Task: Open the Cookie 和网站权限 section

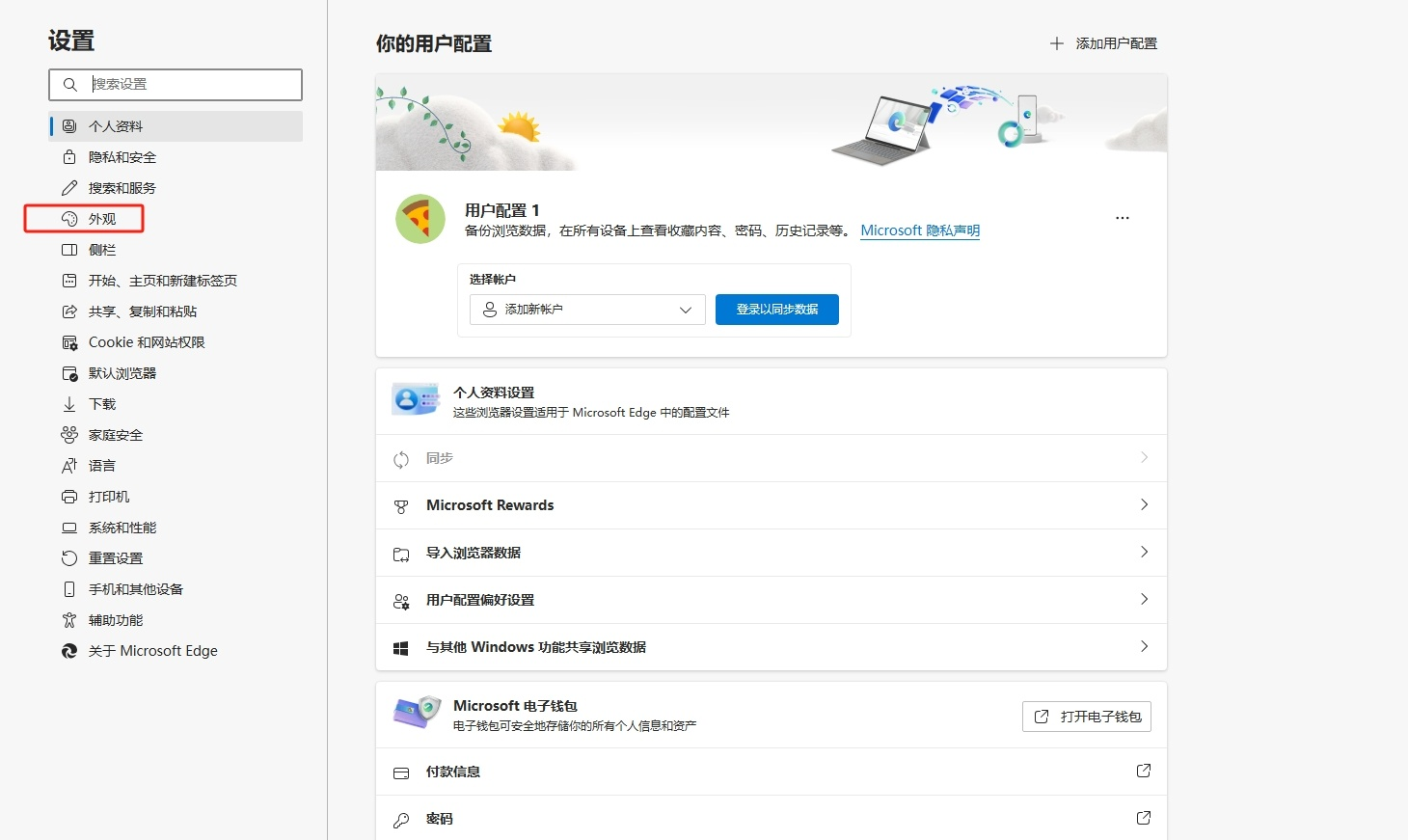Action: pyautogui.click(x=176, y=342)
